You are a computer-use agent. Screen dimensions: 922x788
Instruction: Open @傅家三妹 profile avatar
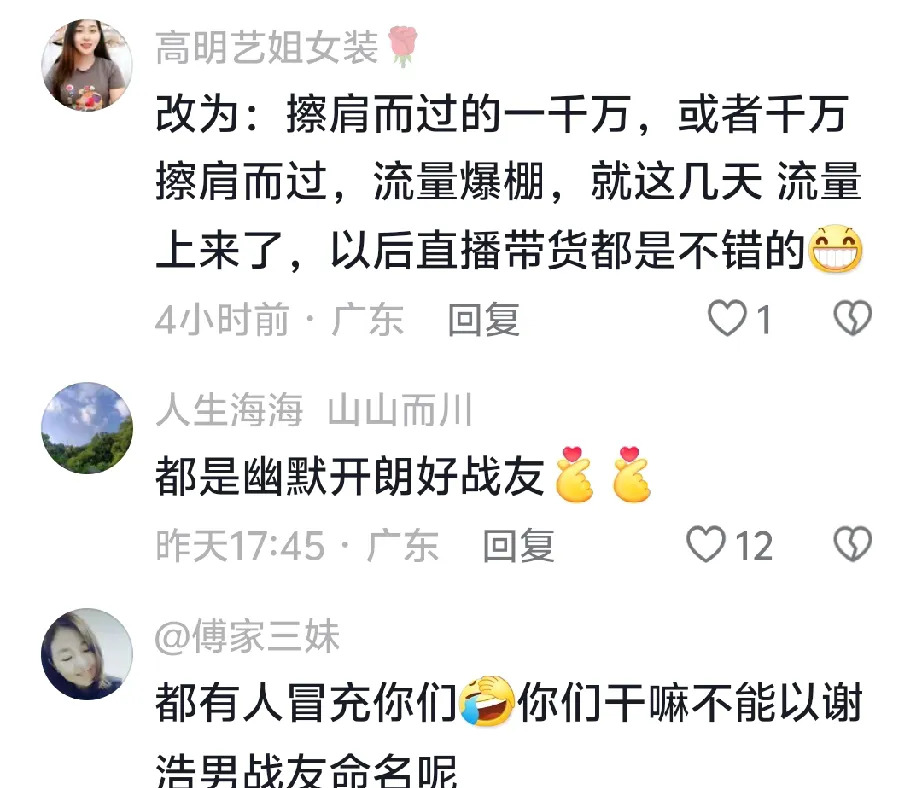coord(86,654)
